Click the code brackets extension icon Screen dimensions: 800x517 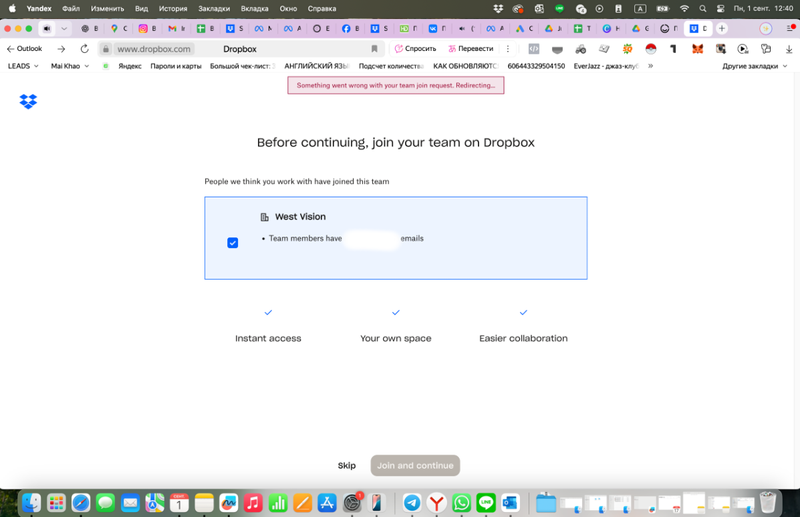click(534, 49)
